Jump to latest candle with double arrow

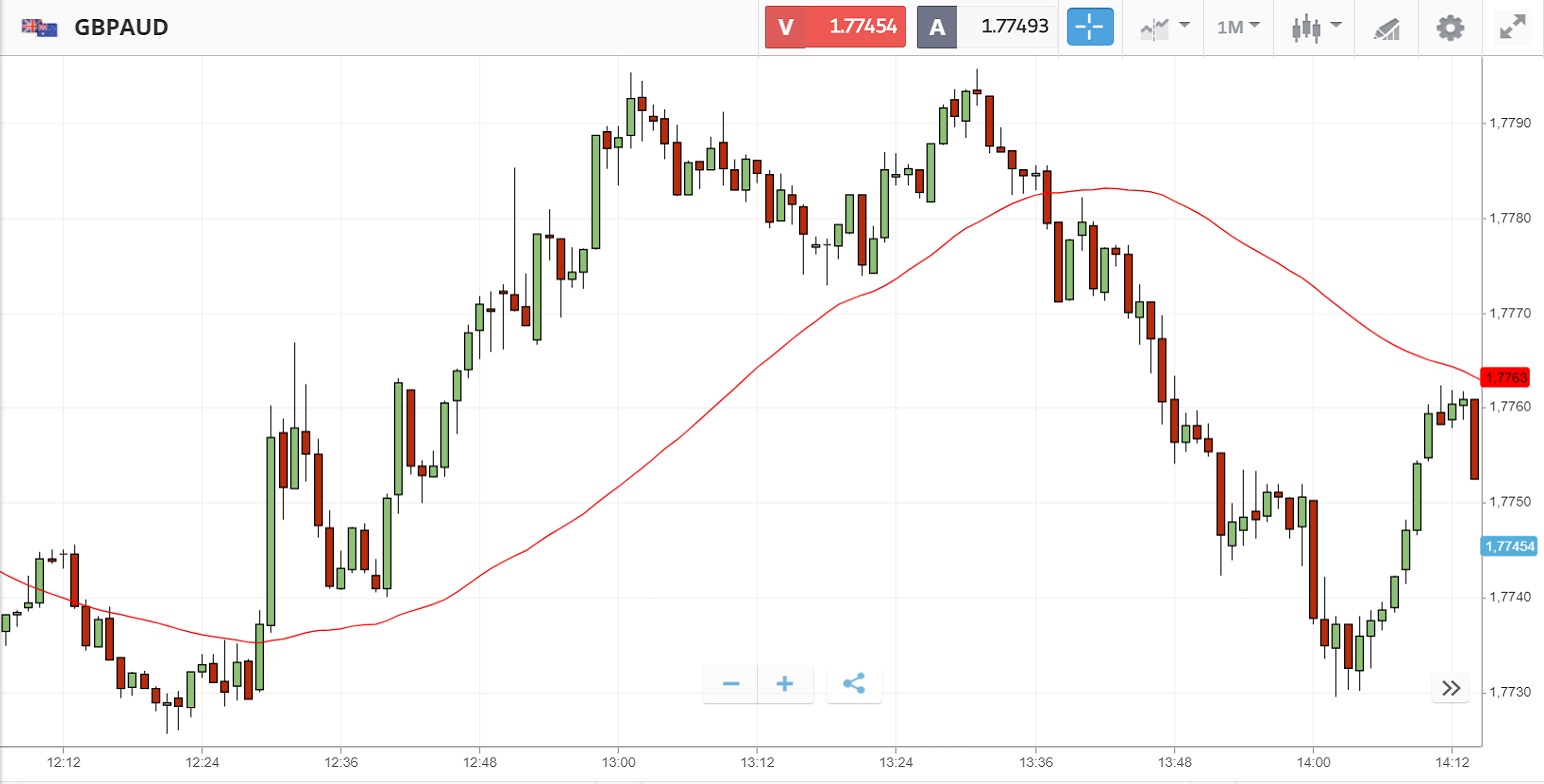click(1451, 688)
